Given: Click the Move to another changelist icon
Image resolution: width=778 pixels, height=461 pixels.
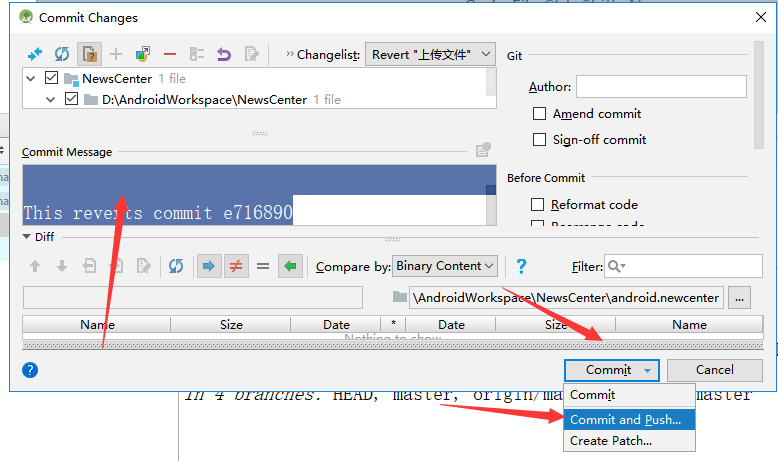Looking at the screenshot, I should (x=142, y=54).
